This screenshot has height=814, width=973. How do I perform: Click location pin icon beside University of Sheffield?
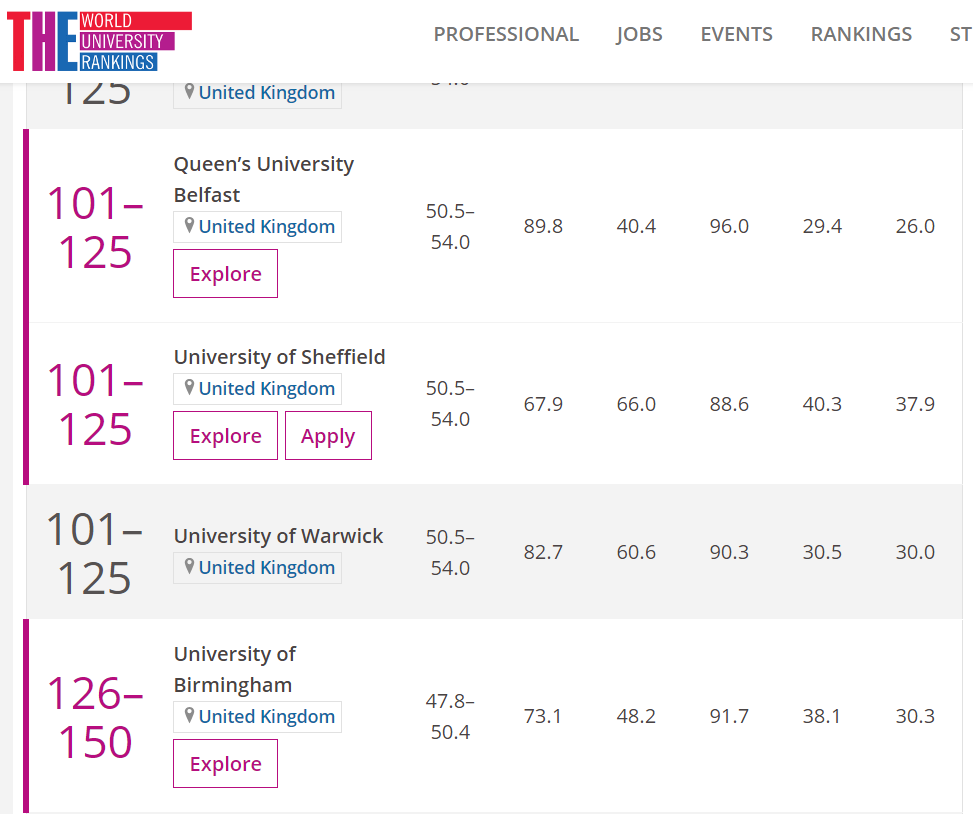coord(189,388)
